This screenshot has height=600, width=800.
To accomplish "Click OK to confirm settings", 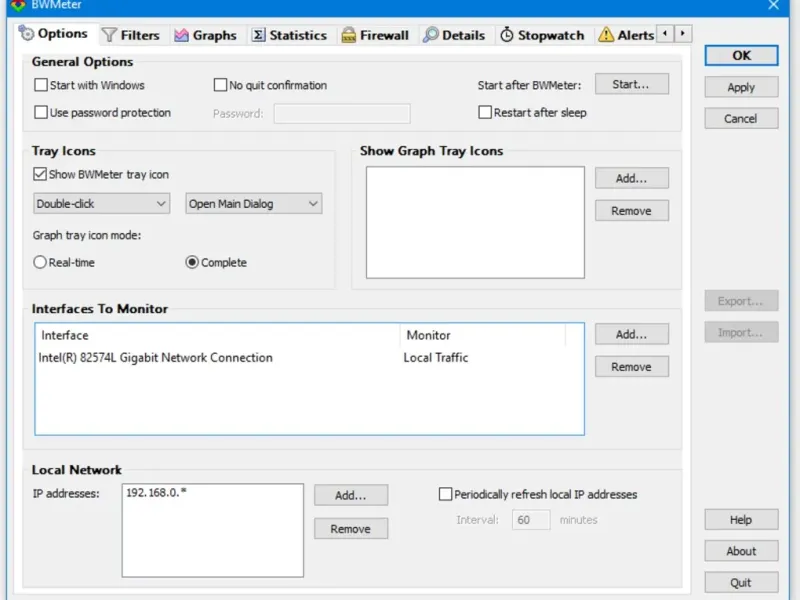I will tap(741, 55).
